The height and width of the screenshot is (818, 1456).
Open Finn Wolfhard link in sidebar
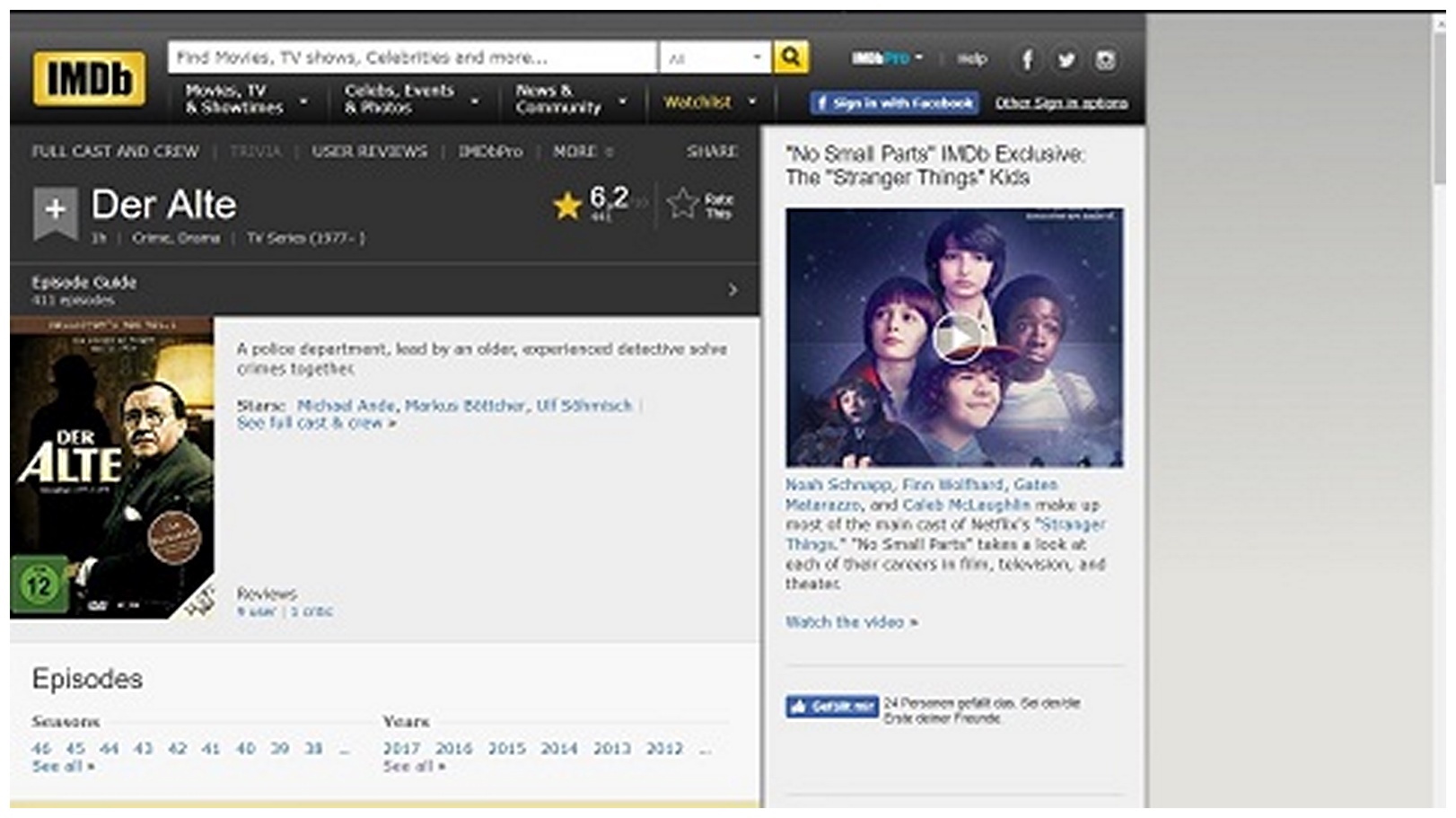click(952, 485)
